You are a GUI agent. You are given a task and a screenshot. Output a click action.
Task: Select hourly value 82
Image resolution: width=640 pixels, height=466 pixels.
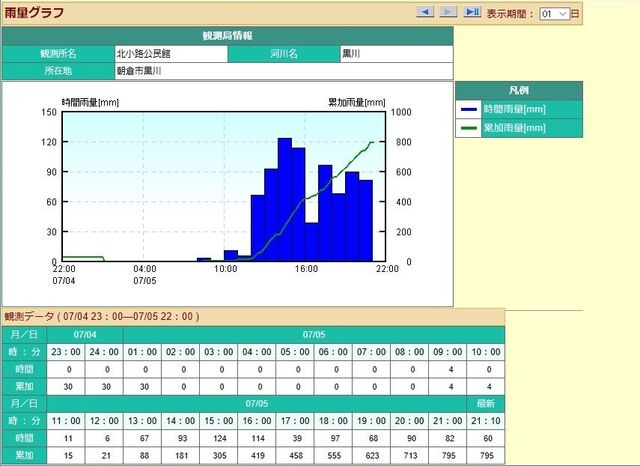(x=449, y=438)
